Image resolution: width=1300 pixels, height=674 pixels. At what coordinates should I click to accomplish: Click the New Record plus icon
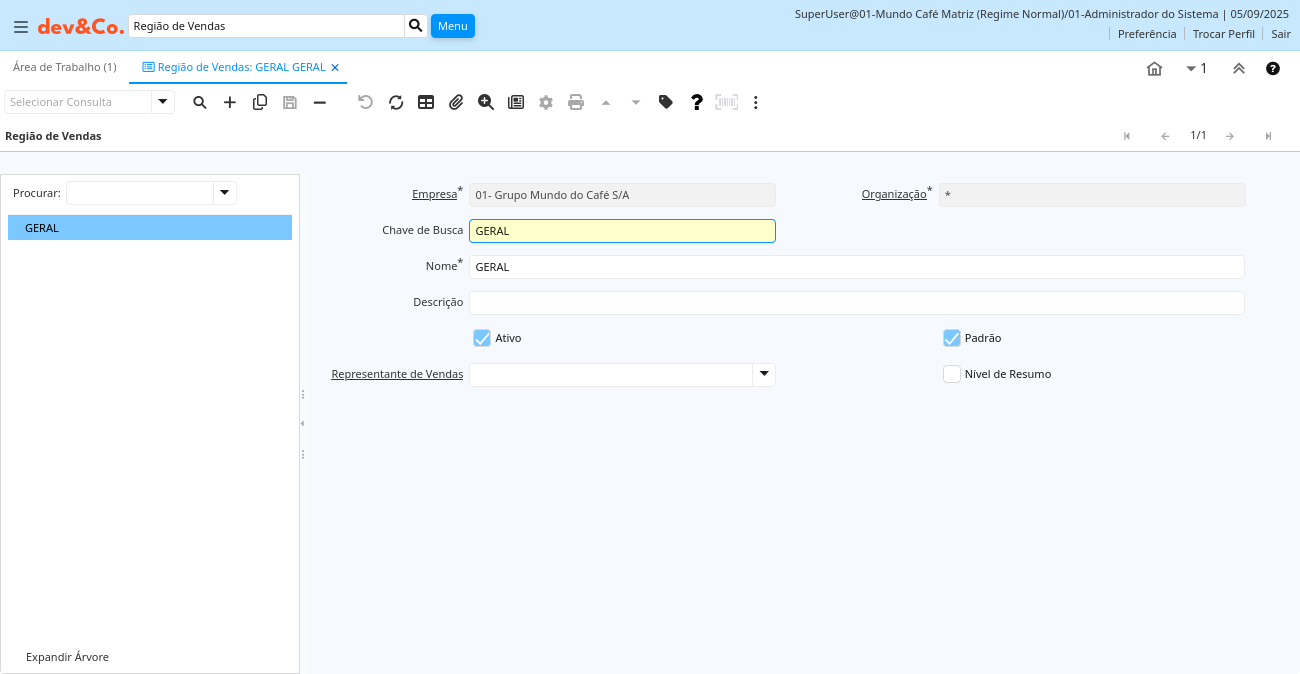(x=230, y=102)
